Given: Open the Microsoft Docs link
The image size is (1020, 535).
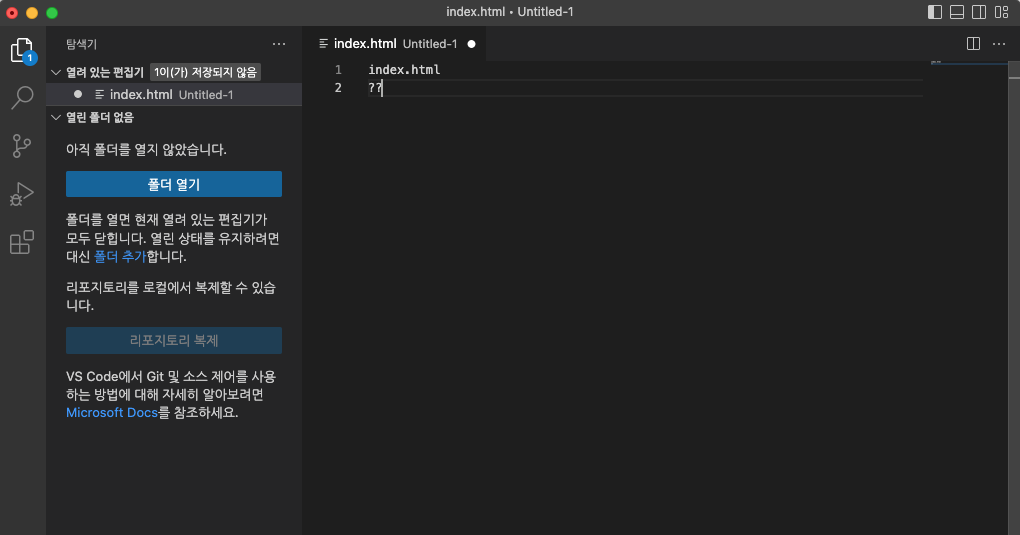Looking at the screenshot, I should (x=112, y=413).
